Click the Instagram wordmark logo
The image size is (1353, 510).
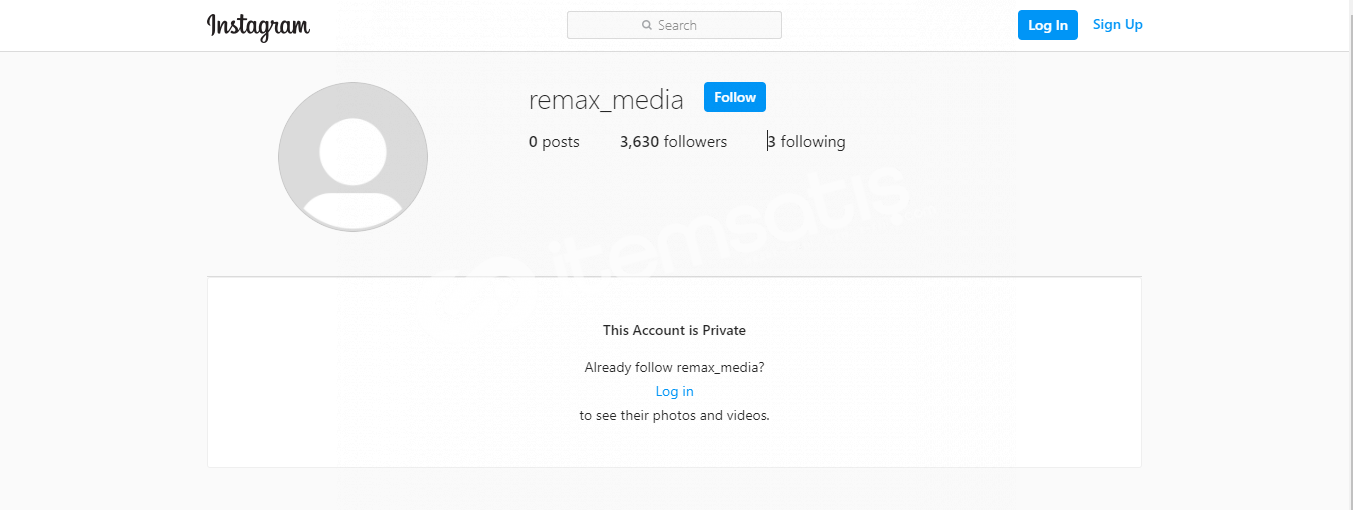click(x=258, y=27)
